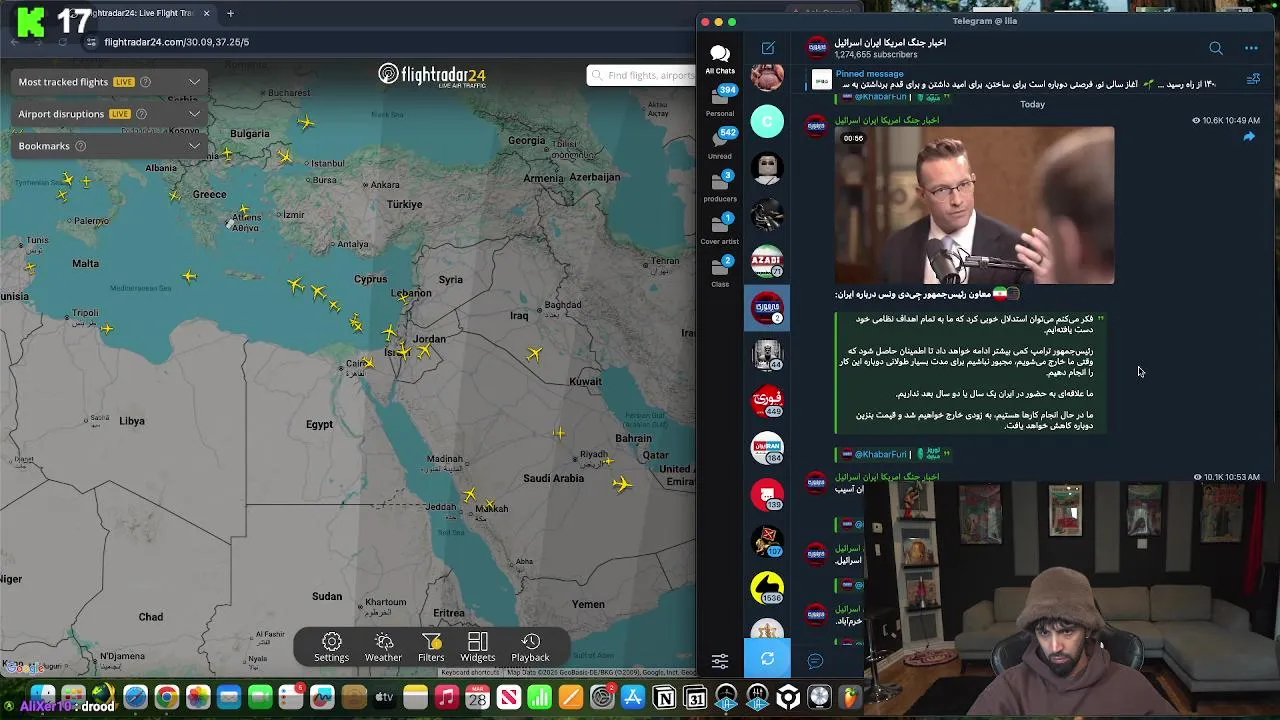Open the Widgets panel
Viewport: 1280px width, 720px height.
click(477, 647)
